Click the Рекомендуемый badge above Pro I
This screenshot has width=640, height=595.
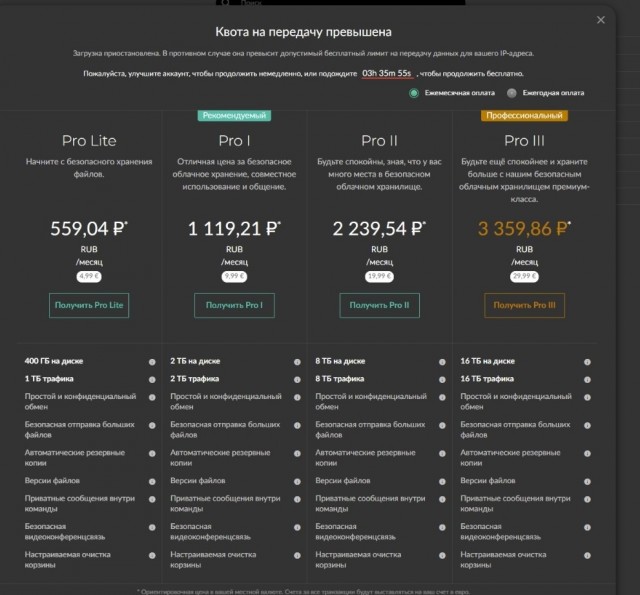point(234,115)
